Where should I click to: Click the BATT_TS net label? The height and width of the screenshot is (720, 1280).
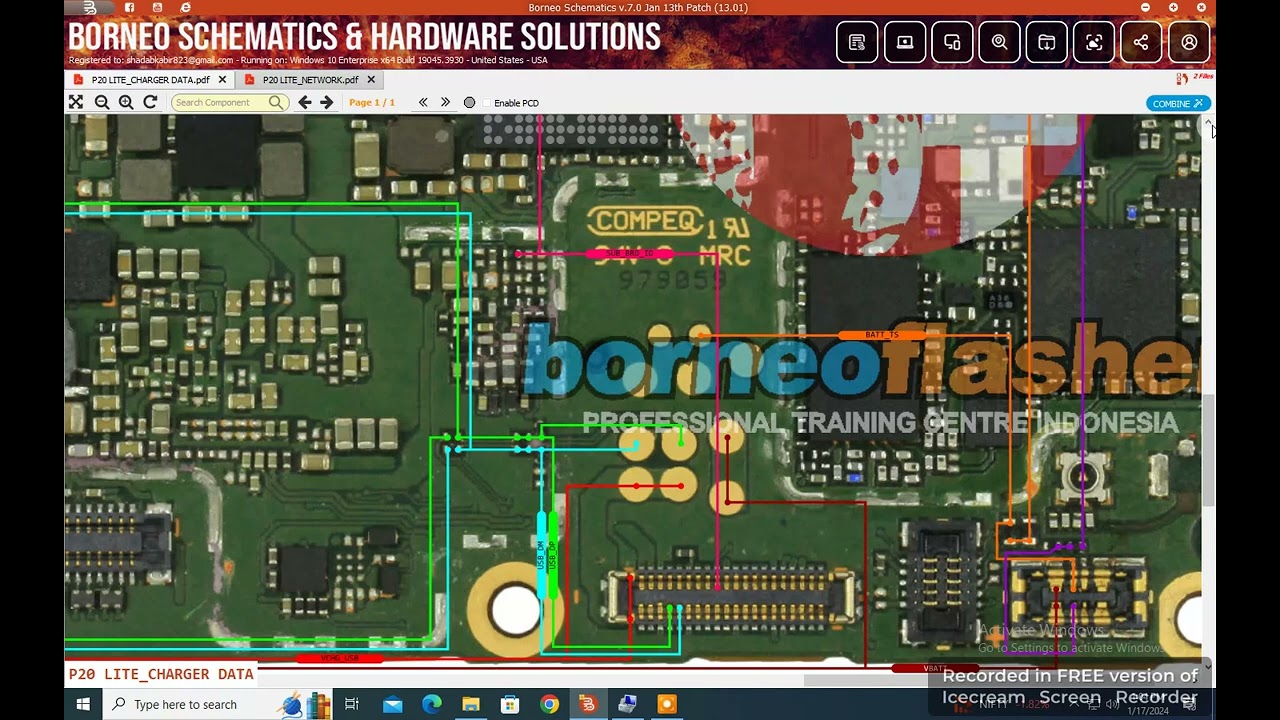click(881, 335)
